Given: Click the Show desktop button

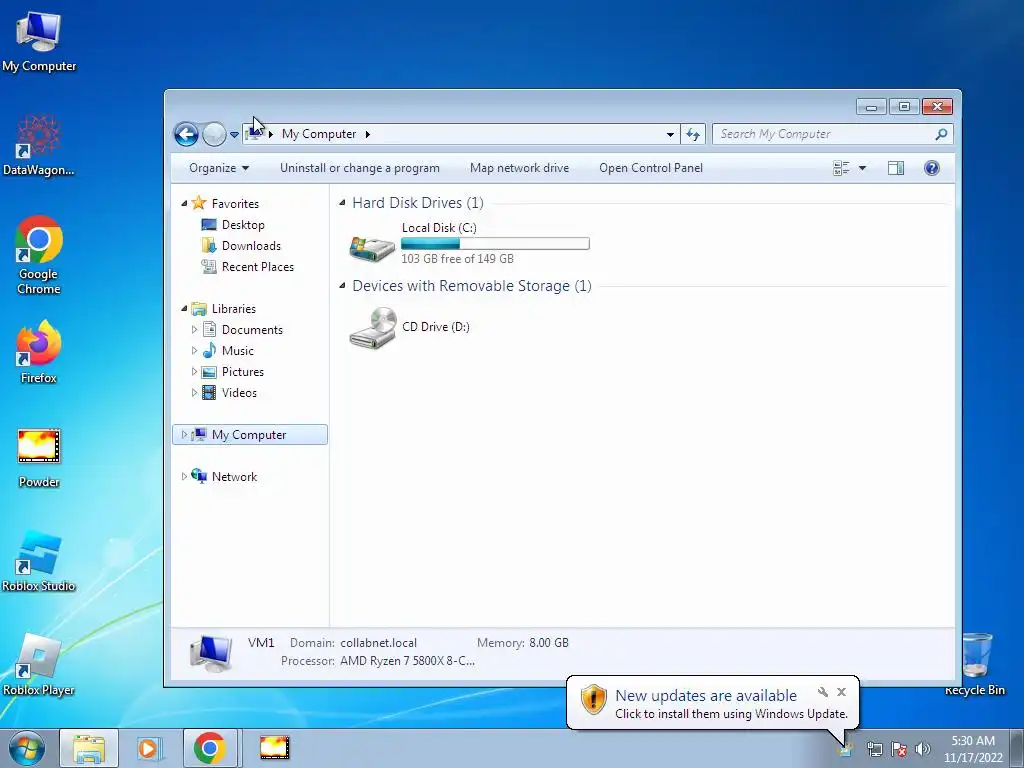Looking at the screenshot, I should pos(1017,748).
